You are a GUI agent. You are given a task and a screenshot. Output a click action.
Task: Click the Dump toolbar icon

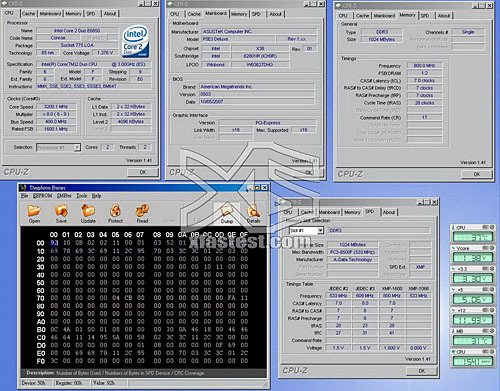click(227, 214)
